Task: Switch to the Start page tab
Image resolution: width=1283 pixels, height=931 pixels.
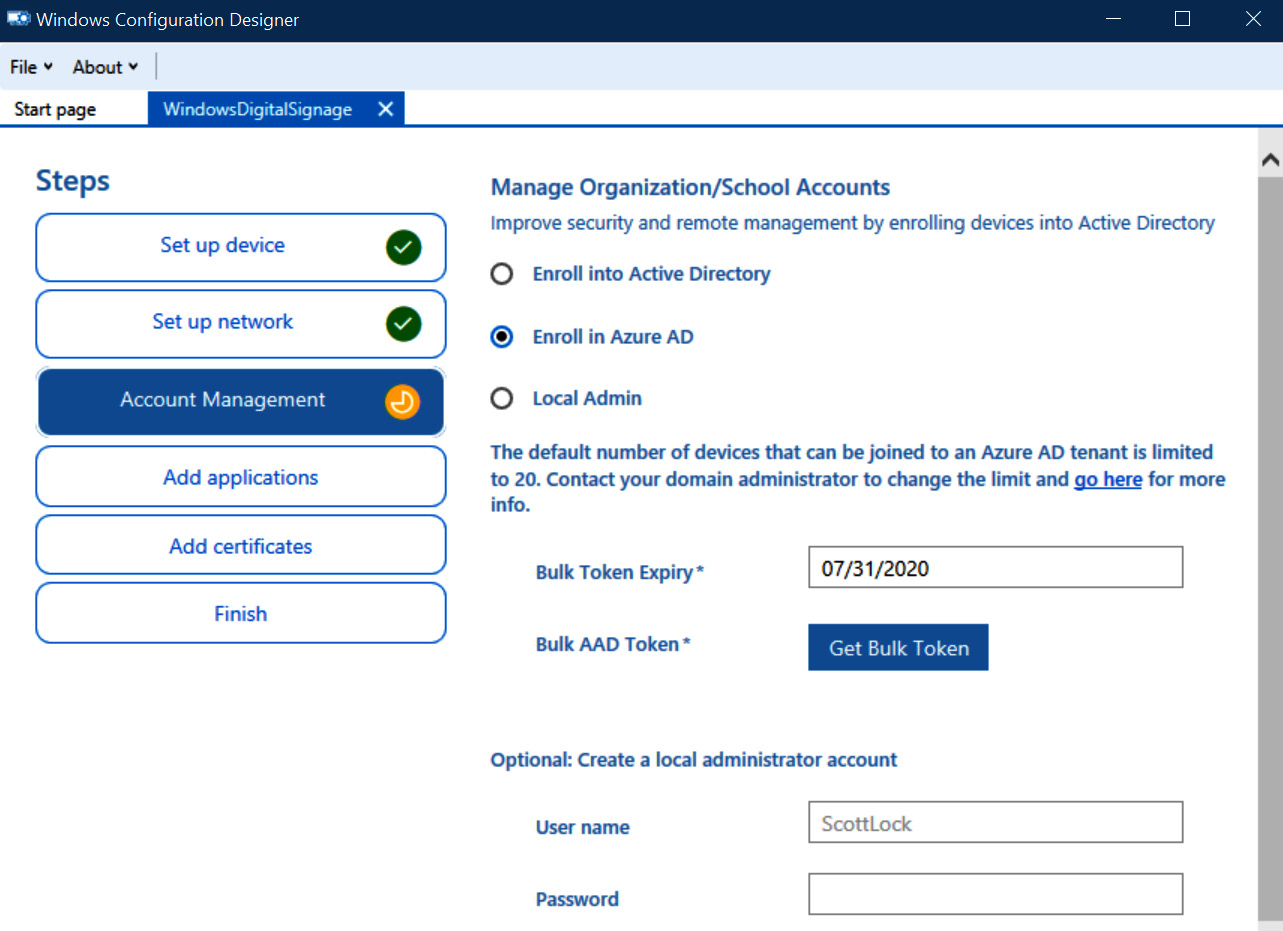Action: click(55, 110)
